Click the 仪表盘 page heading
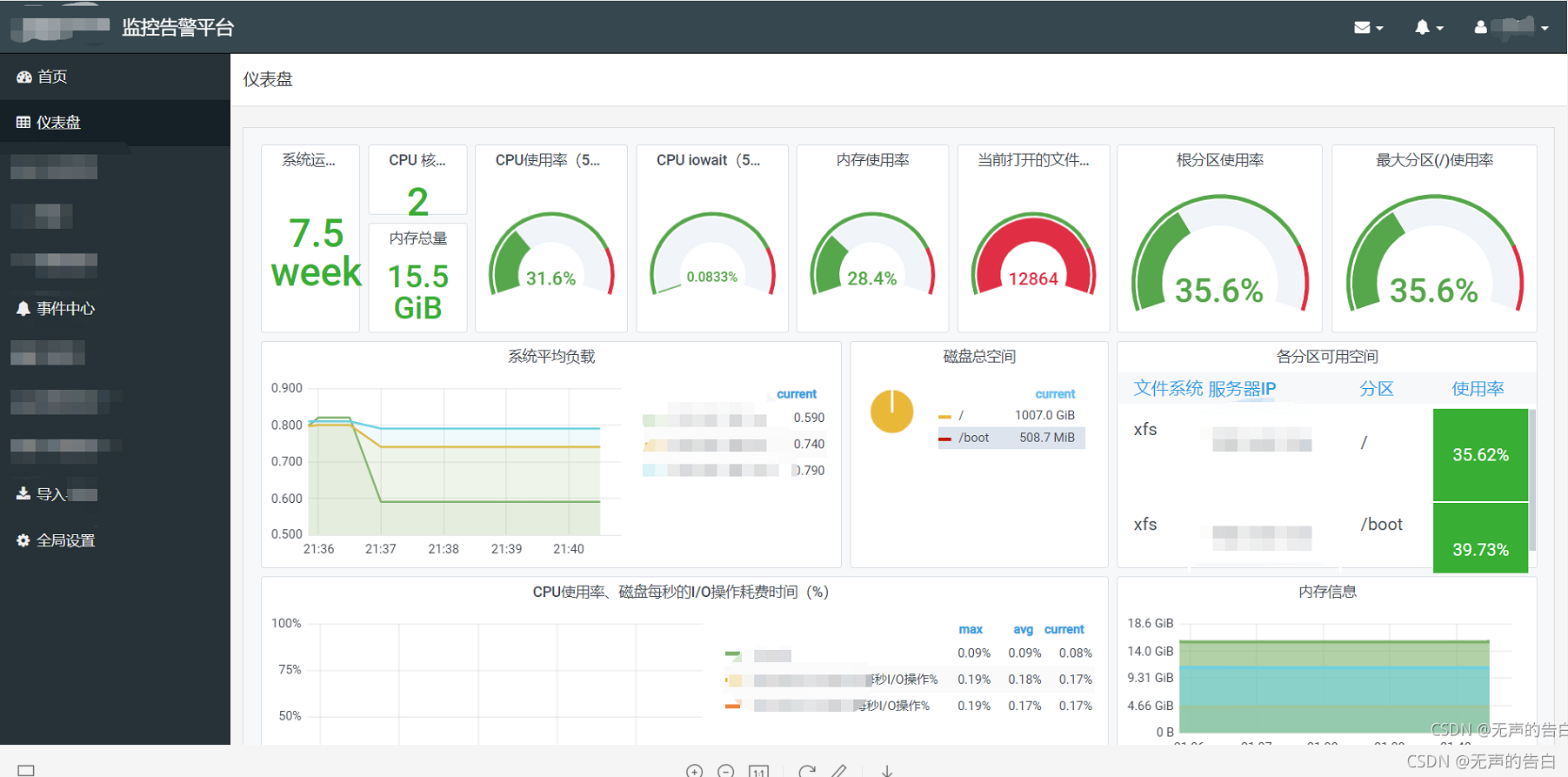The height and width of the screenshot is (777, 1568). [x=268, y=79]
